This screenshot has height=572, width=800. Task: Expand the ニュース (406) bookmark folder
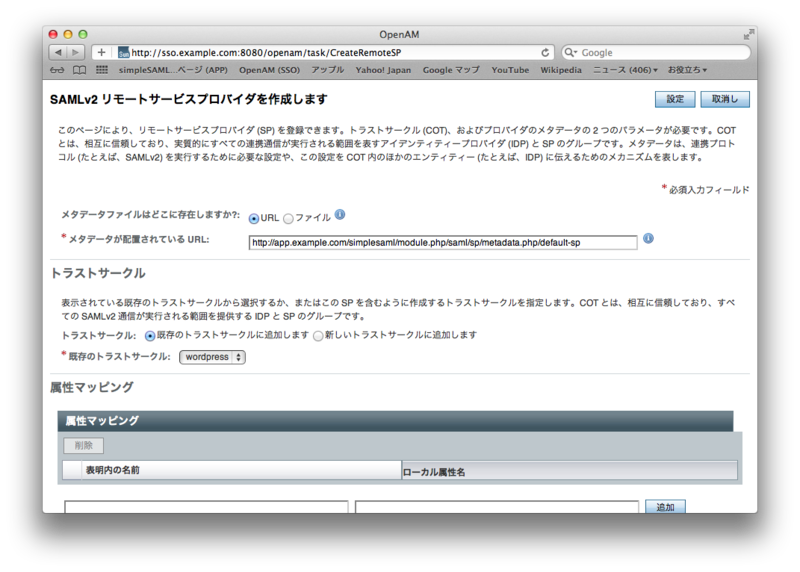coord(625,70)
